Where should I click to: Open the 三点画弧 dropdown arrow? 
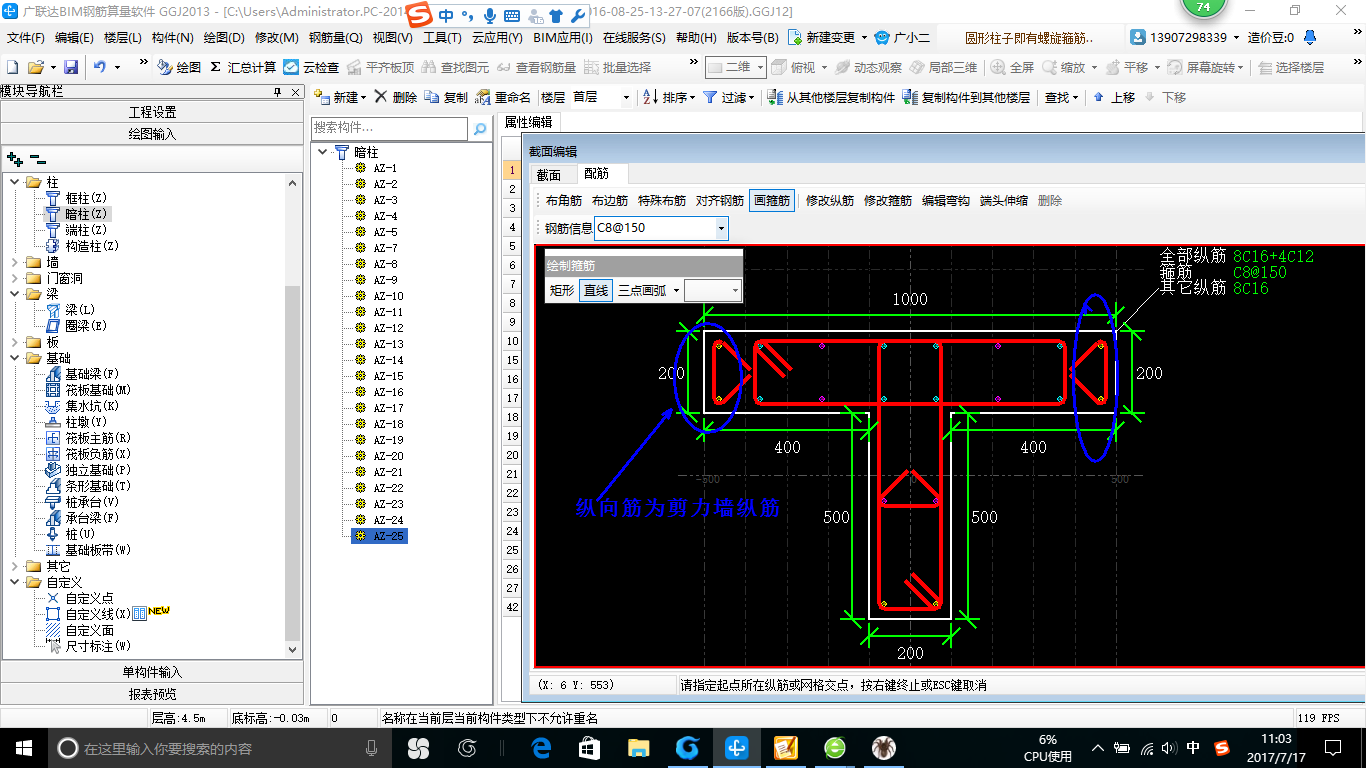point(676,290)
